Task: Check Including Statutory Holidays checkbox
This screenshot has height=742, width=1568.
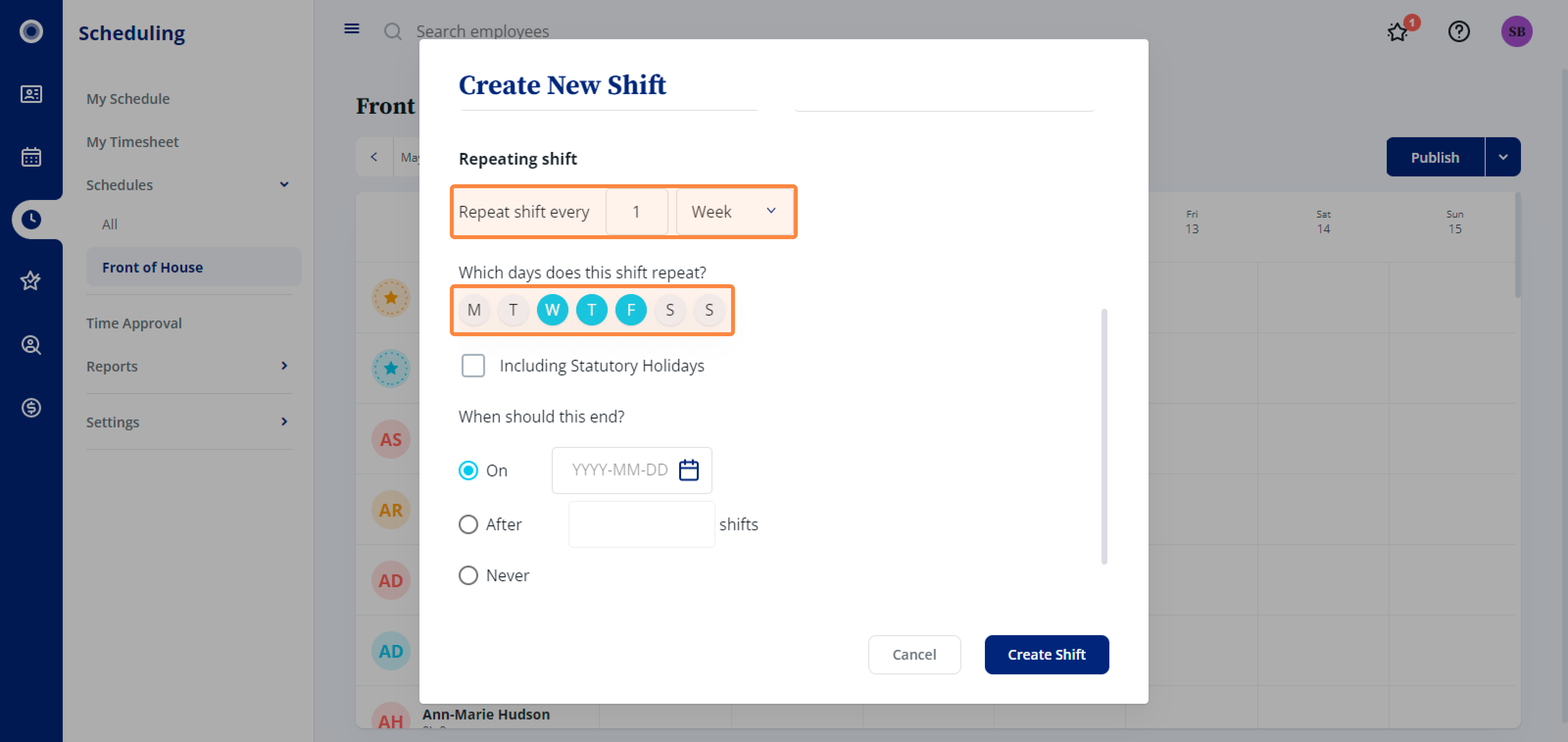Action: (x=473, y=365)
